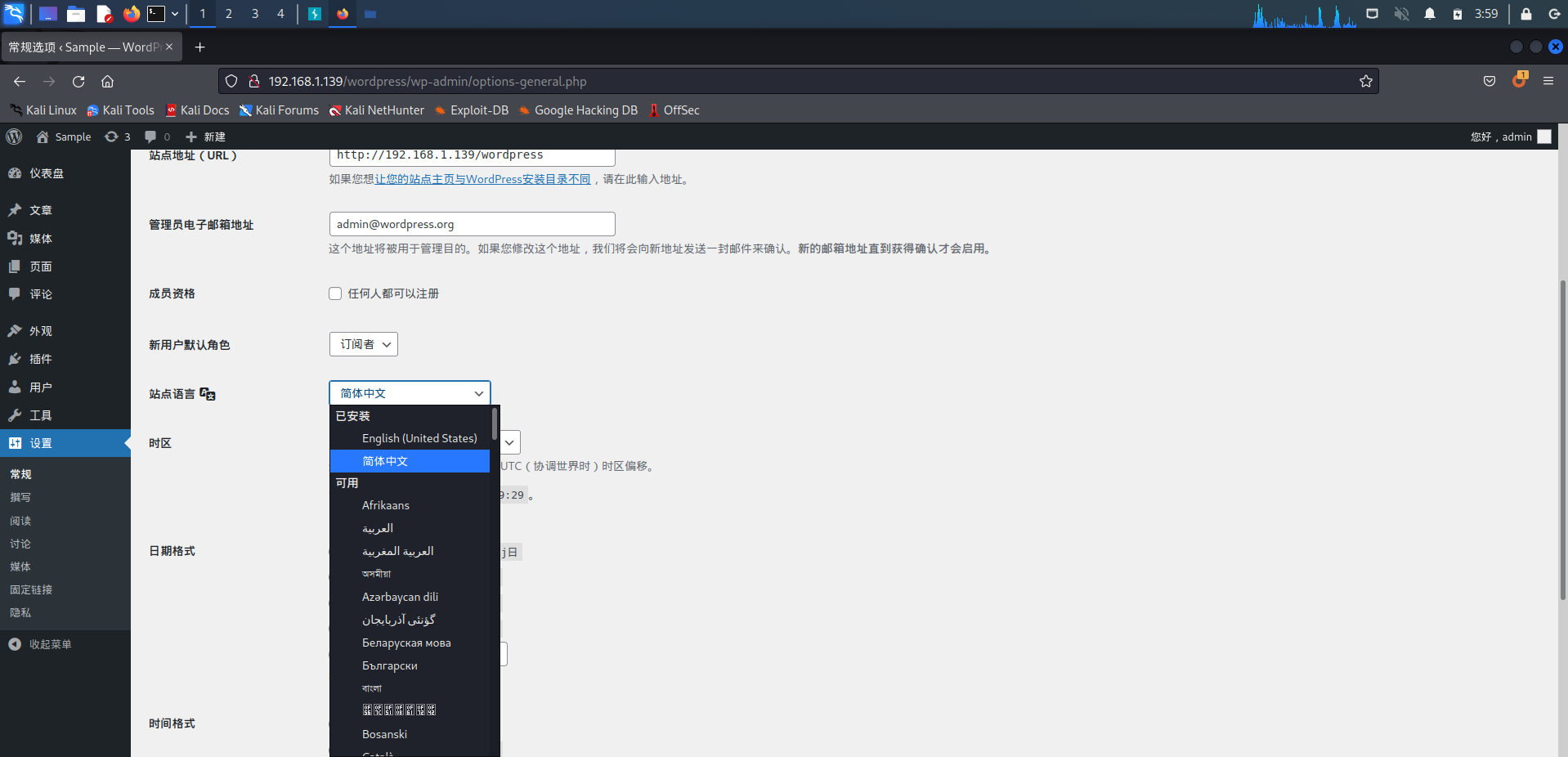The height and width of the screenshot is (757, 1568).
Task: Open the Kali application launcher menu
Action: [14, 13]
